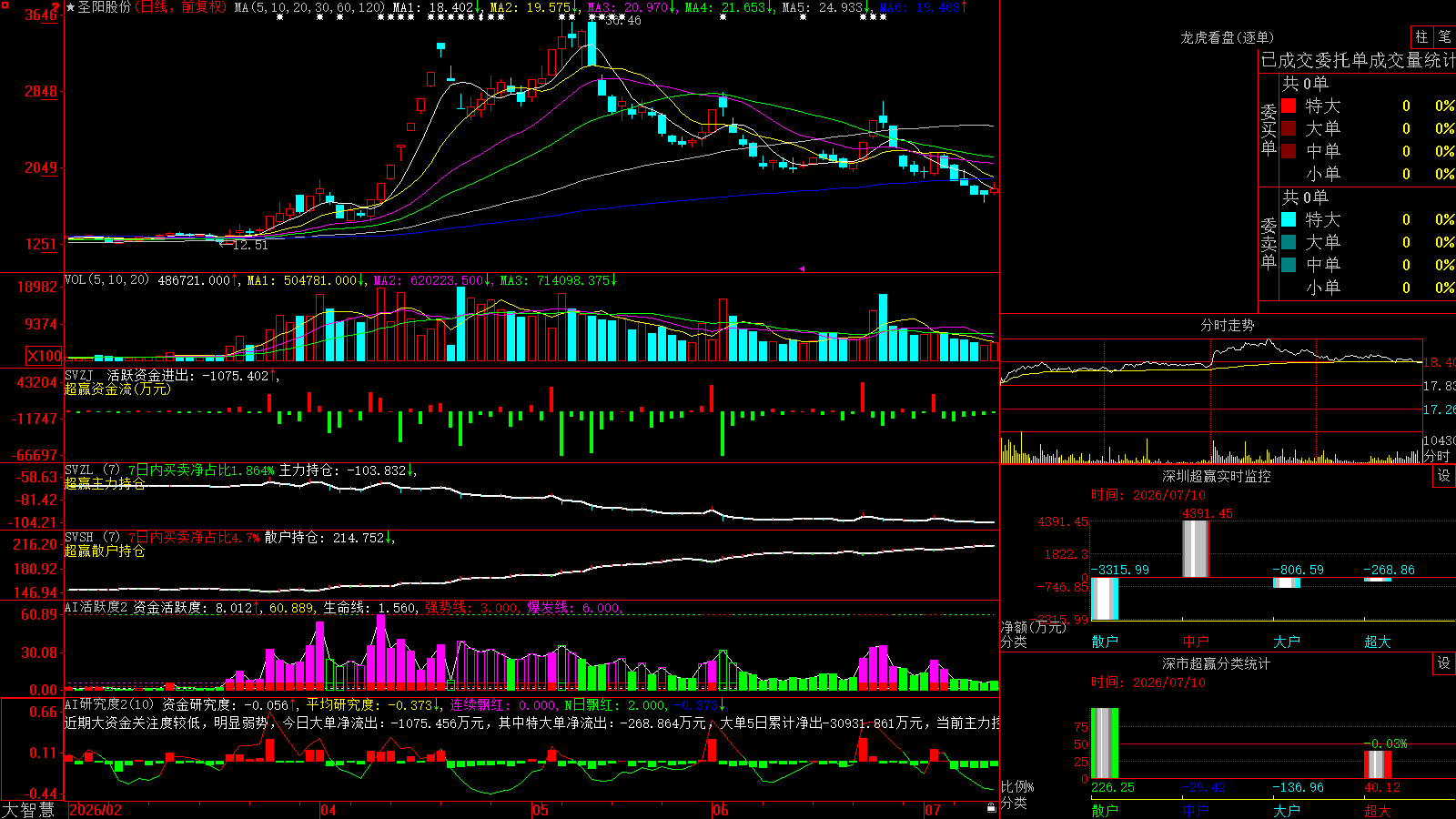Screen dimensions: 1456x819
Task: Click the 中户 bar labeled 4391.45
Action: 1196,549
